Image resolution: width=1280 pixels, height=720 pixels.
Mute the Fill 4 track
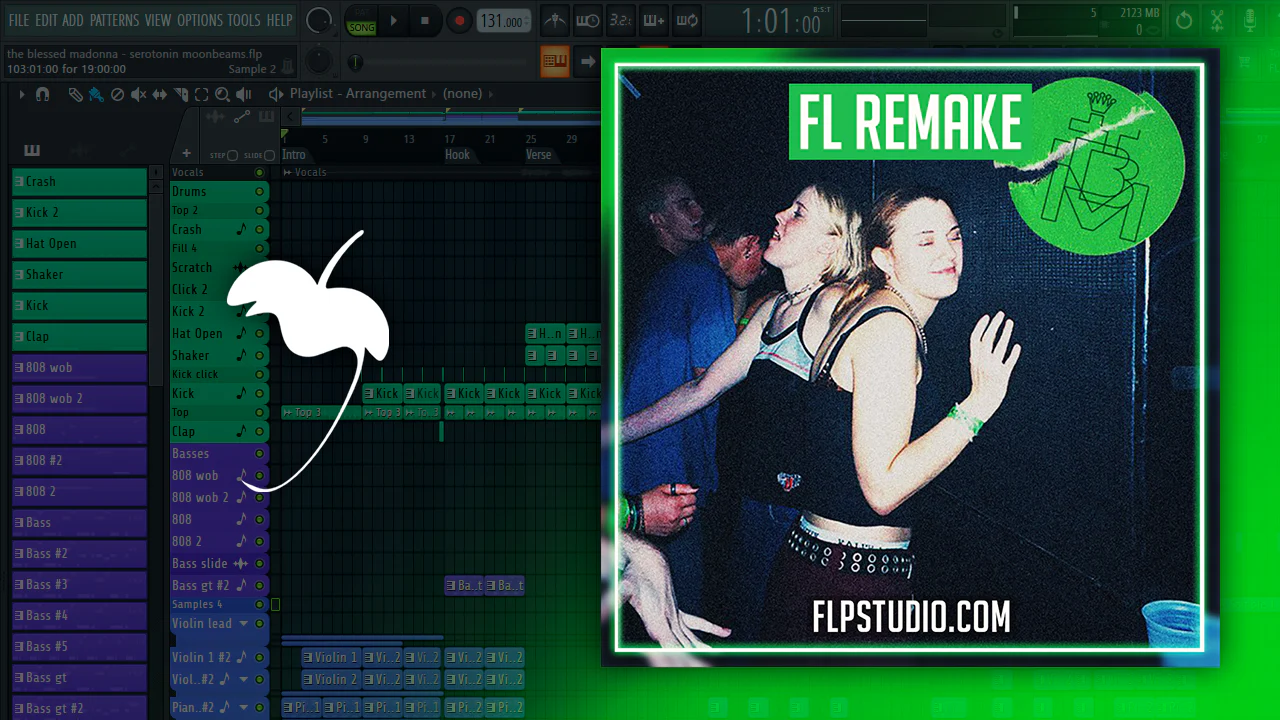tap(260, 248)
